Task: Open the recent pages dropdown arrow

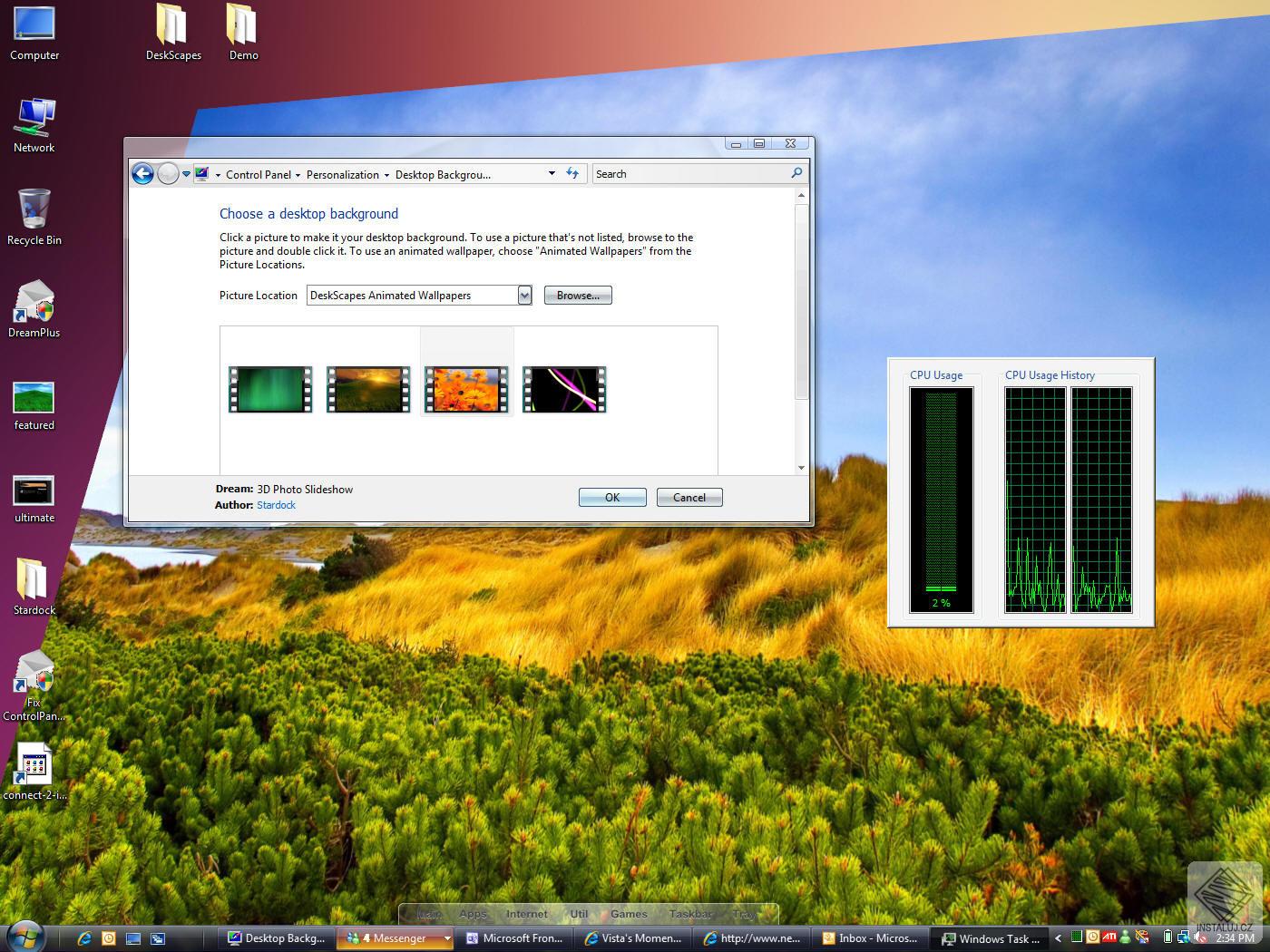Action: [186, 174]
